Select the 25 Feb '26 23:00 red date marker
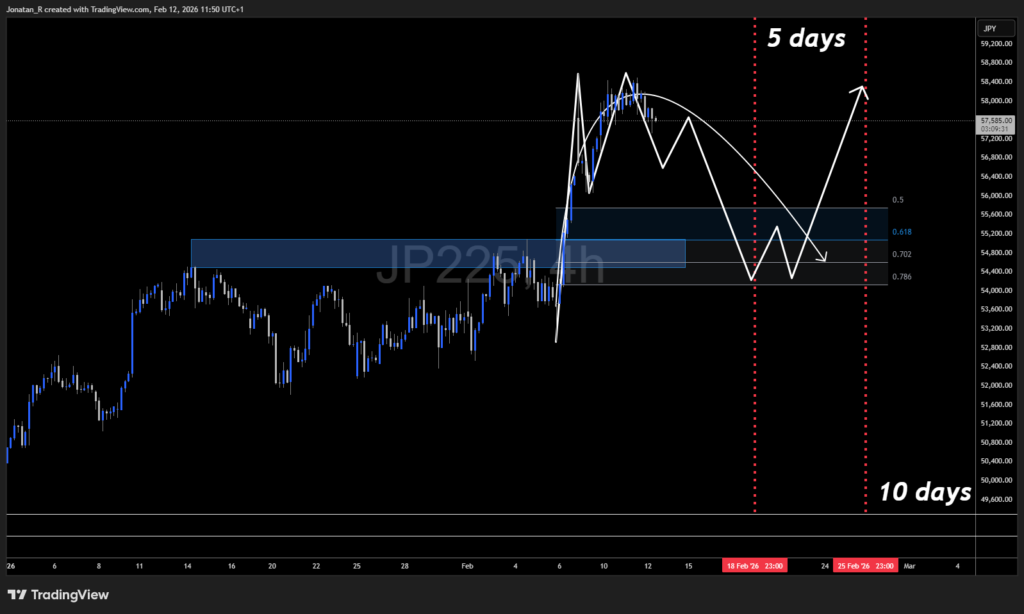 [x=864, y=565]
